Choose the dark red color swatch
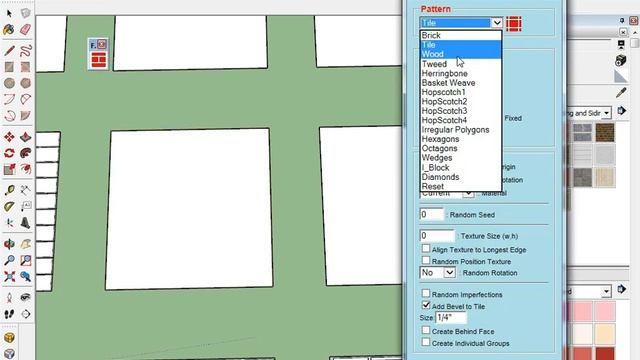The image size is (640, 360). (604, 353)
